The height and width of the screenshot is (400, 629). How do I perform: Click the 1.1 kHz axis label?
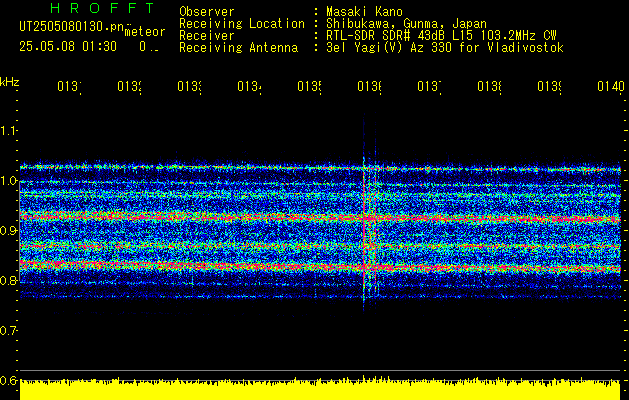point(8,130)
